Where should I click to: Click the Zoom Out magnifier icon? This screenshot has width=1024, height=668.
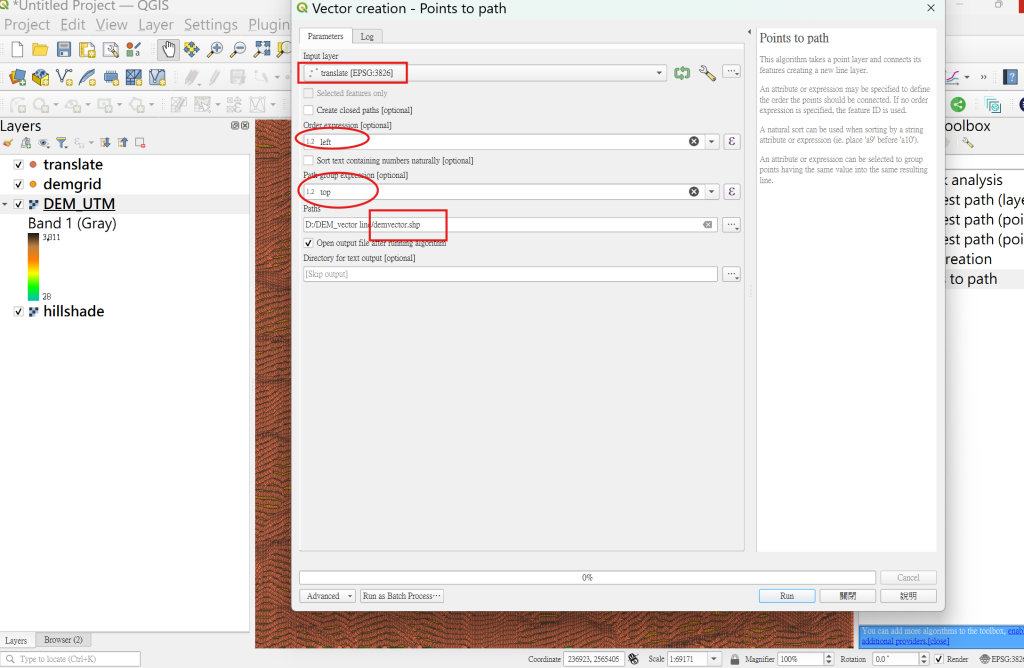[238, 50]
